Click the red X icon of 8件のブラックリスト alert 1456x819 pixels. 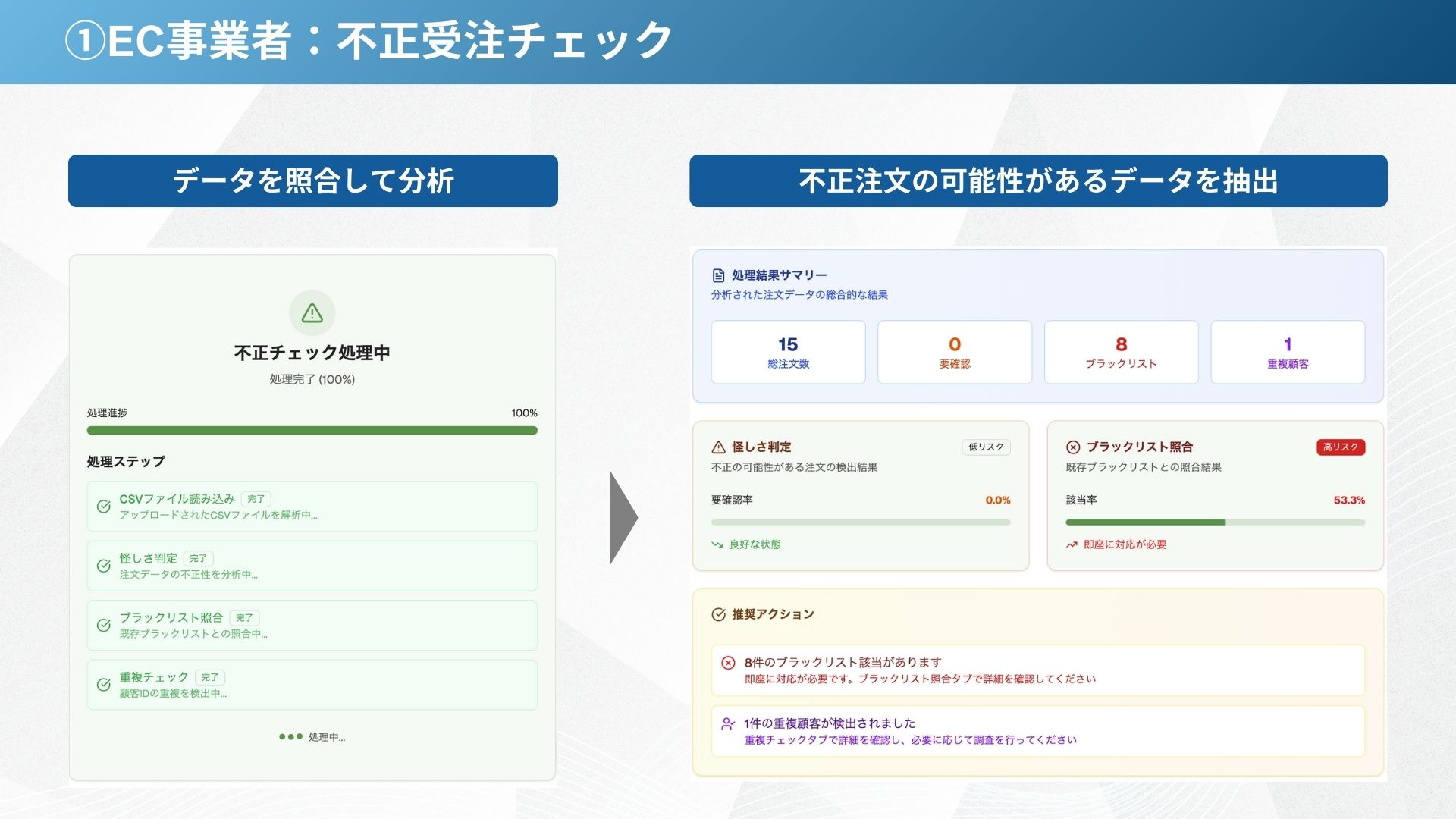coord(728,663)
